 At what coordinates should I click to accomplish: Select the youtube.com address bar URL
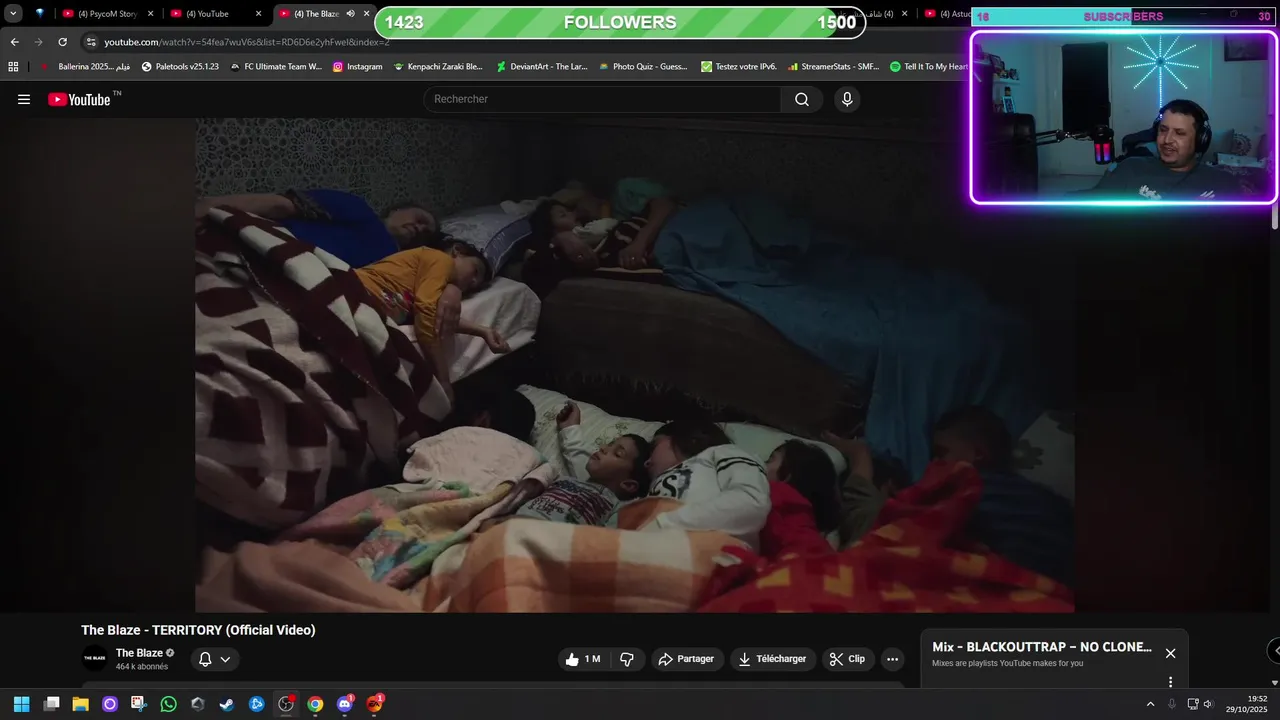(247, 42)
